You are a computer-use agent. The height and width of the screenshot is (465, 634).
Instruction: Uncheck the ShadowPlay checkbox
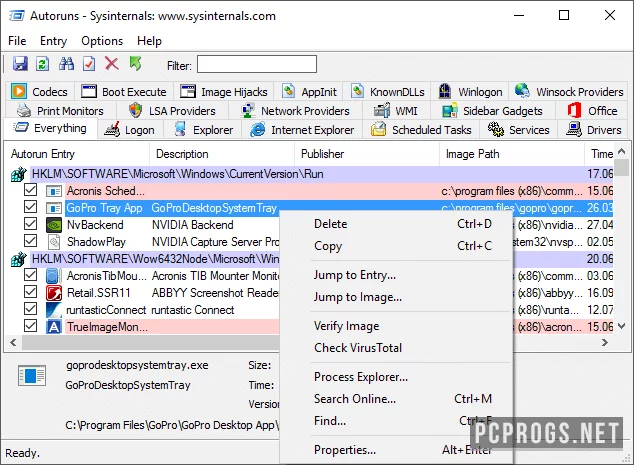coord(30,241)
